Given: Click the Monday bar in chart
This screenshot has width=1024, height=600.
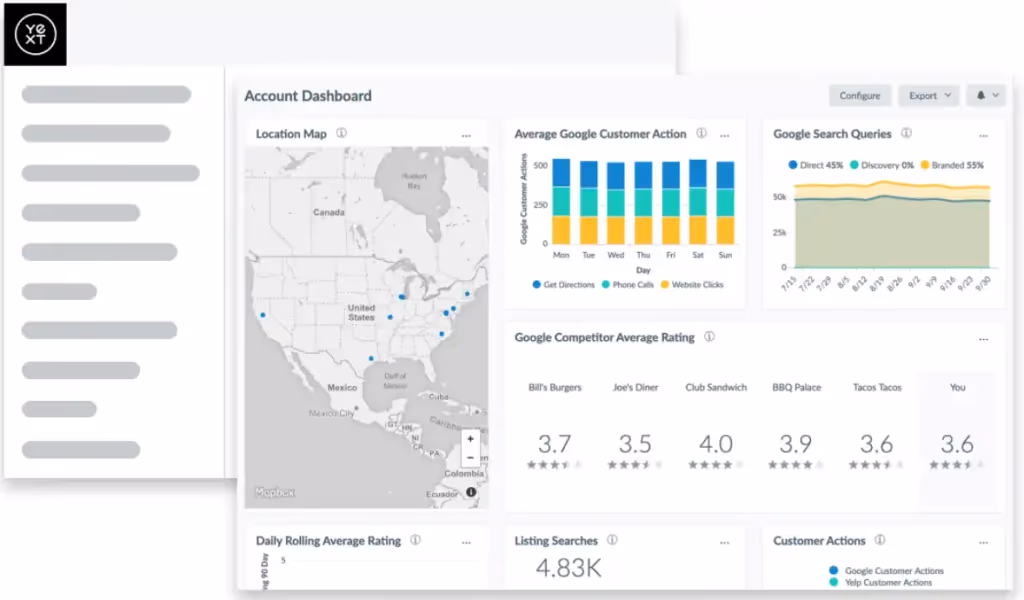Looking at the screenshot, I should click(x=561, y=201).
